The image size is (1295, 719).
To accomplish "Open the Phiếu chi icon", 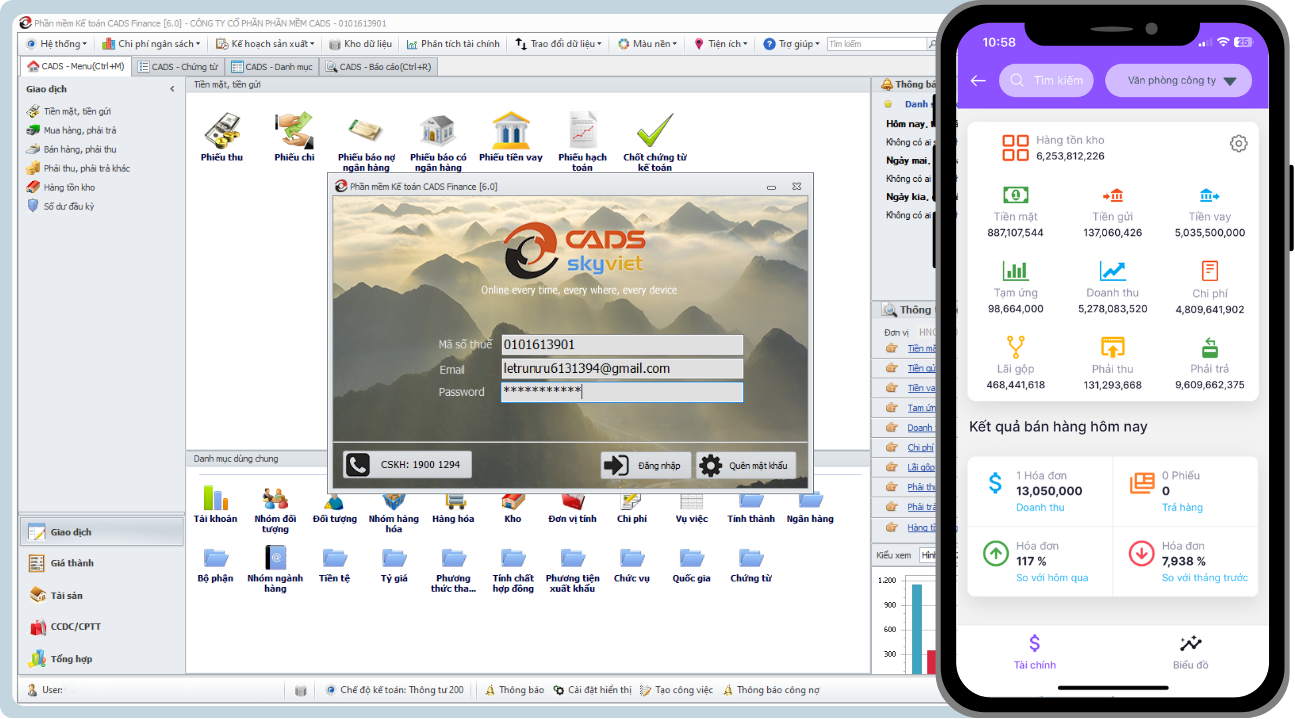I will (x=294, y=132).
